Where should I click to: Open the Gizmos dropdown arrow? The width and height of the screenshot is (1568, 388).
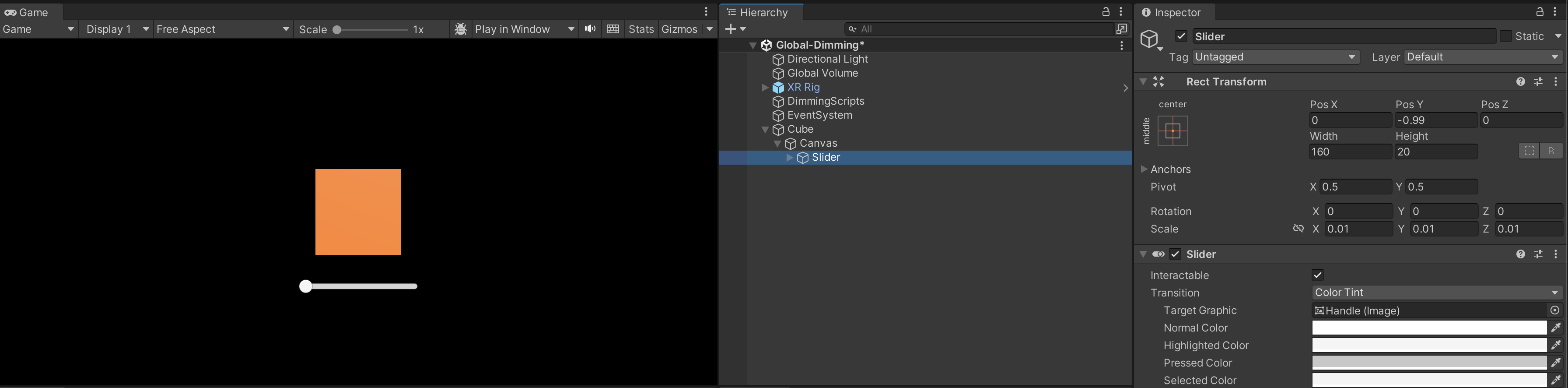pos(710,29)
